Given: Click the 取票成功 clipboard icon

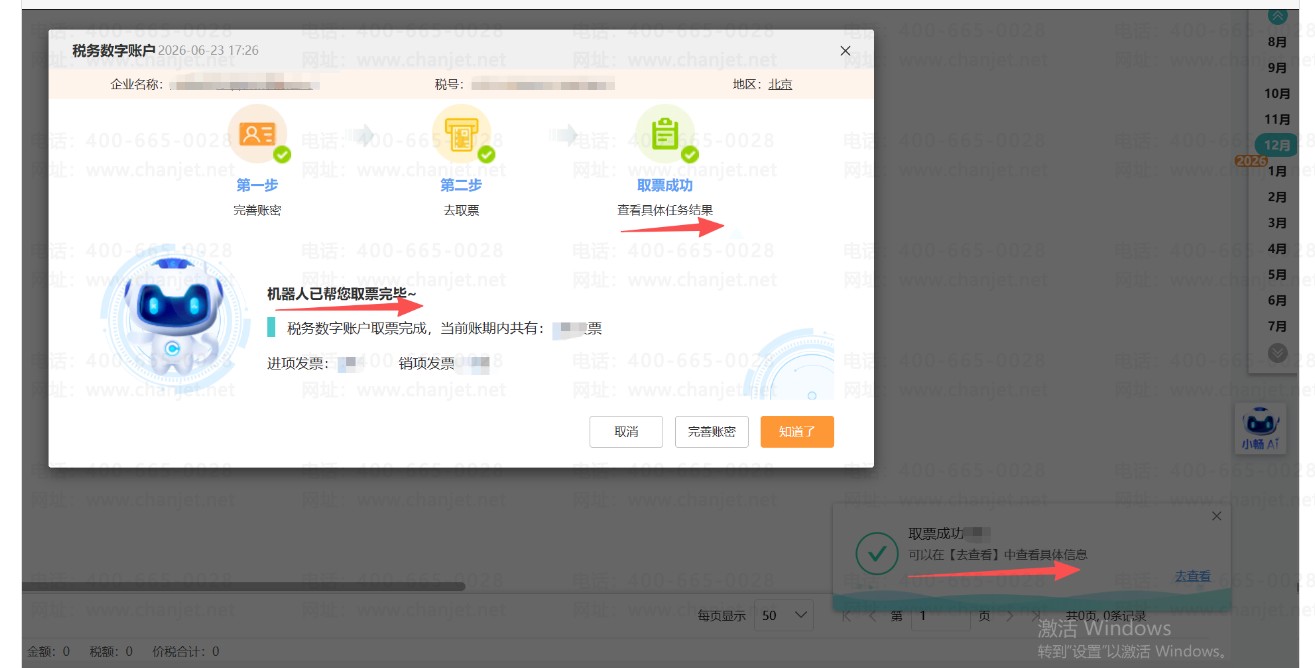Looking at the screenshot, I should coord(665,135).
